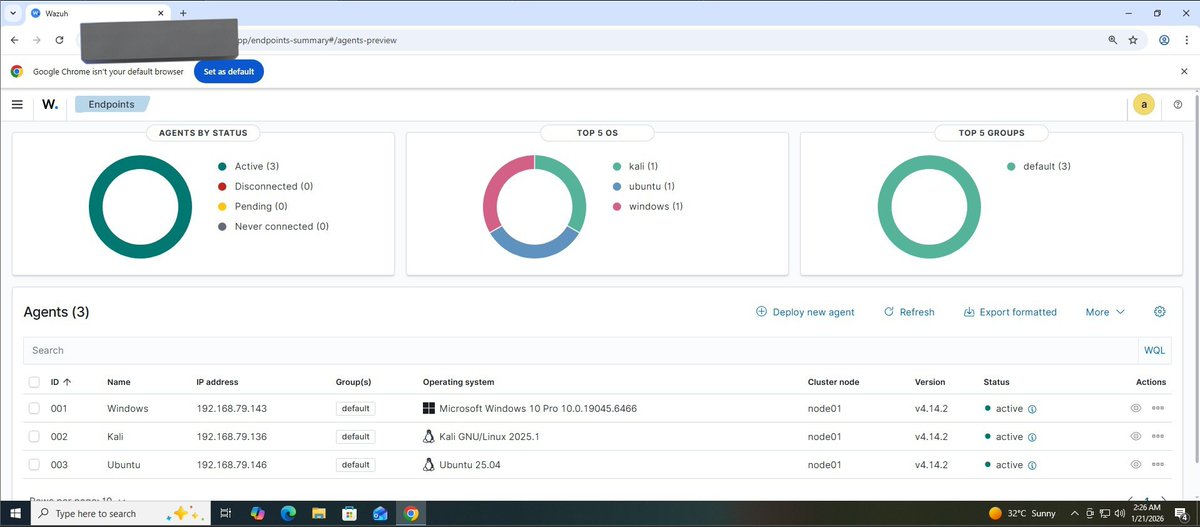This screenshot has height=527, width=1200.
Task: Toggle Disconnected status in the legend
Action: pyautogui.click(x=265, y=186)
